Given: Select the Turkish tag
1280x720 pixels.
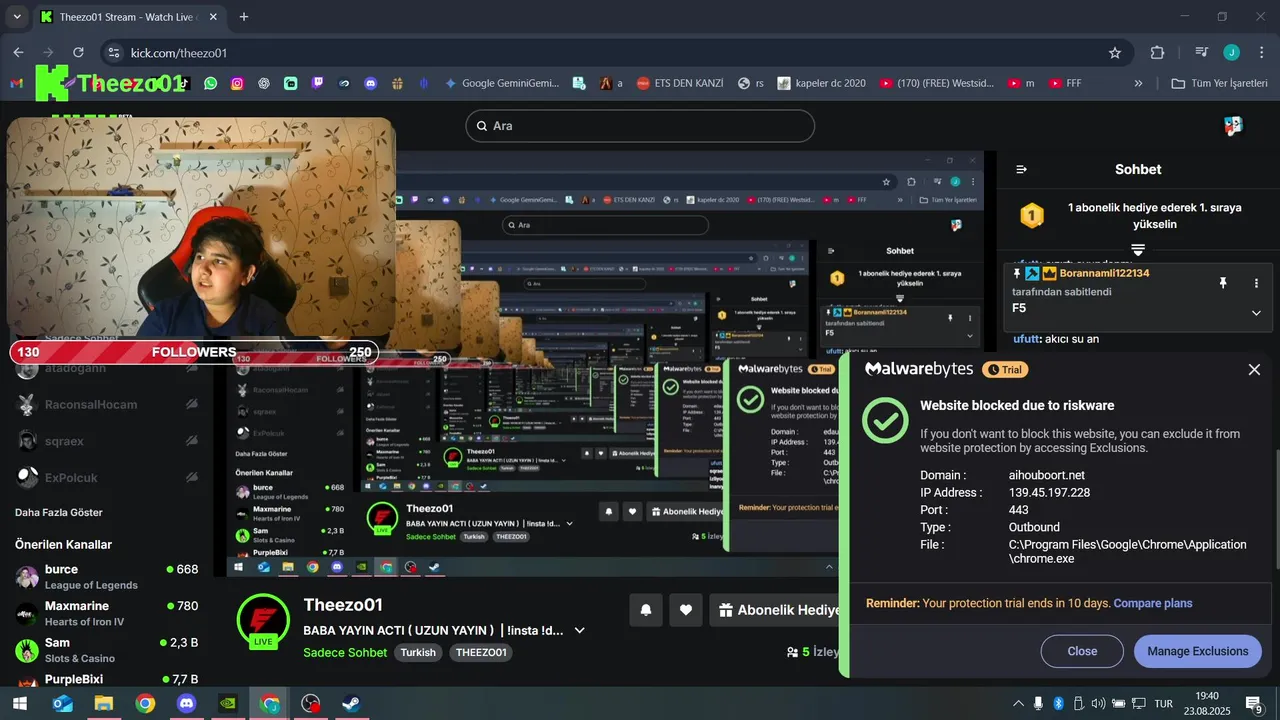Looking at the screenshot, I should pos(418,652).
